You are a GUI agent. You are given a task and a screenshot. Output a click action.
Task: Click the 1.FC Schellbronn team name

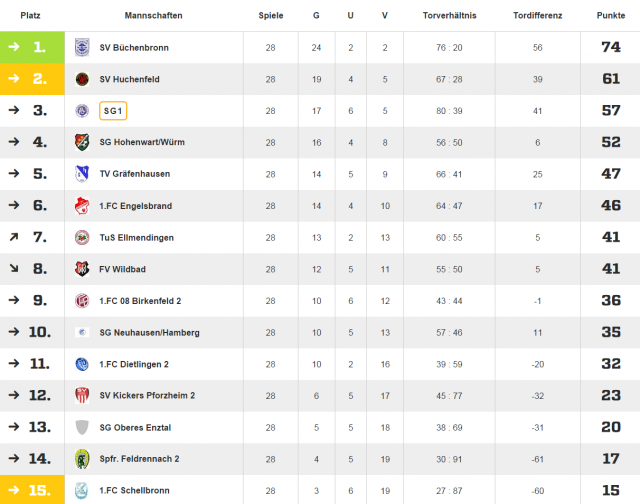click(134, 491)
